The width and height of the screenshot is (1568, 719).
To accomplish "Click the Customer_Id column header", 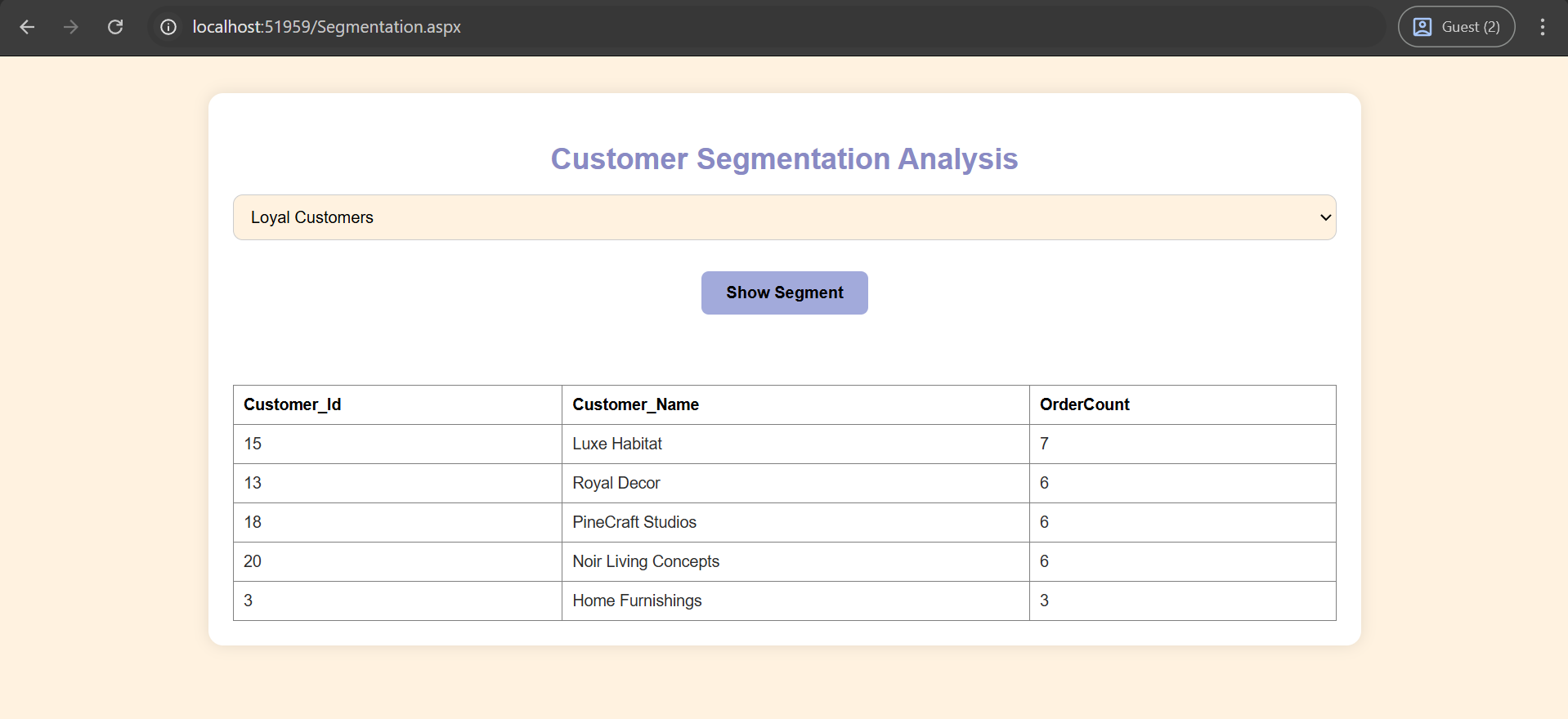I will point(397,404).
